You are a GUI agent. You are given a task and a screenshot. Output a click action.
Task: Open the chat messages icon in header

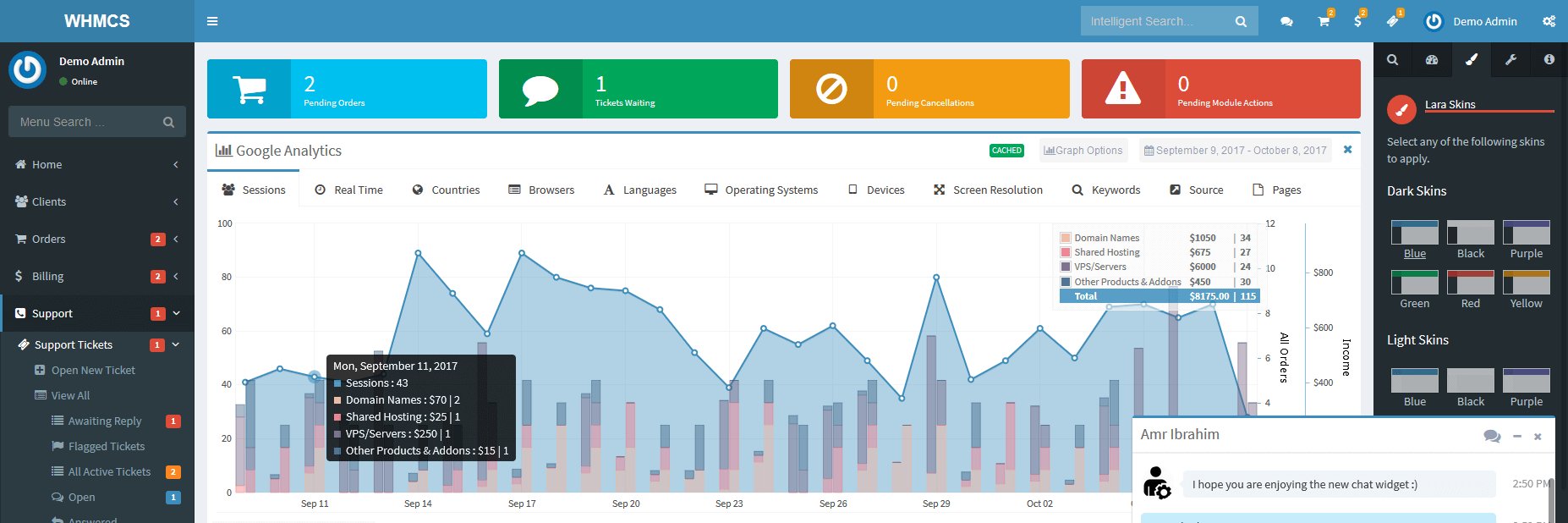point(1286,21)
